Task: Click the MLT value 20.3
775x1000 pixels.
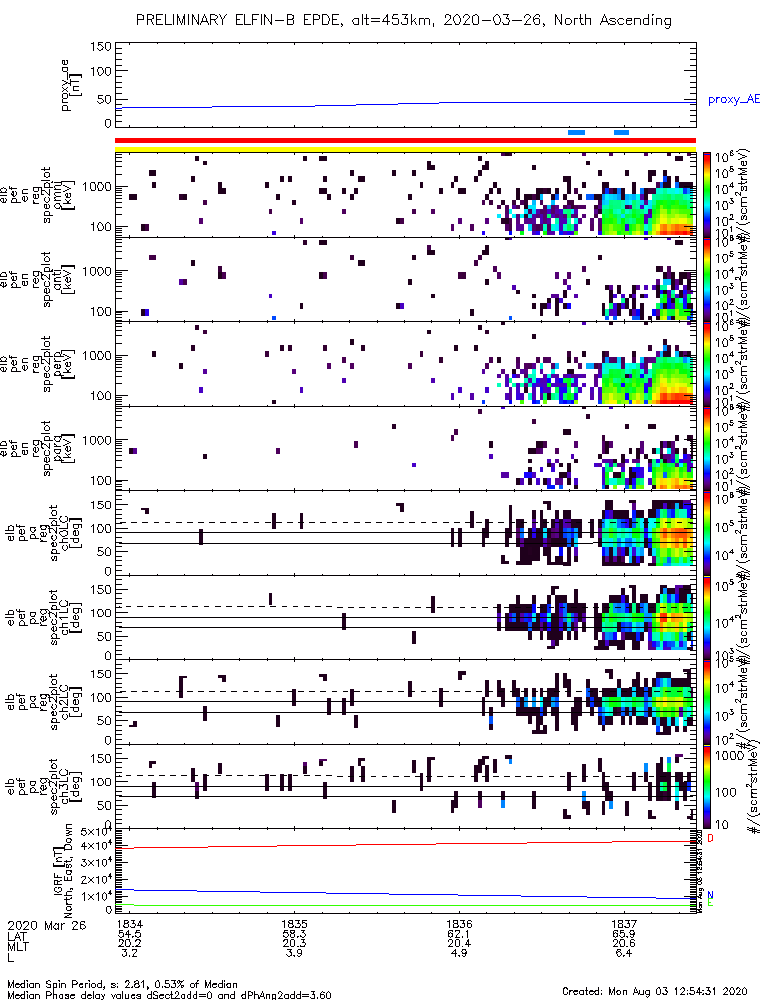Action: click(294, 943)
